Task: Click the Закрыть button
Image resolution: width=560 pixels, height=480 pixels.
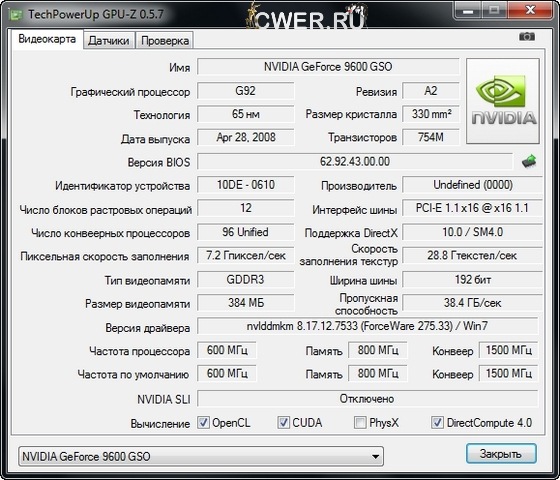Action: coord(501,454)
